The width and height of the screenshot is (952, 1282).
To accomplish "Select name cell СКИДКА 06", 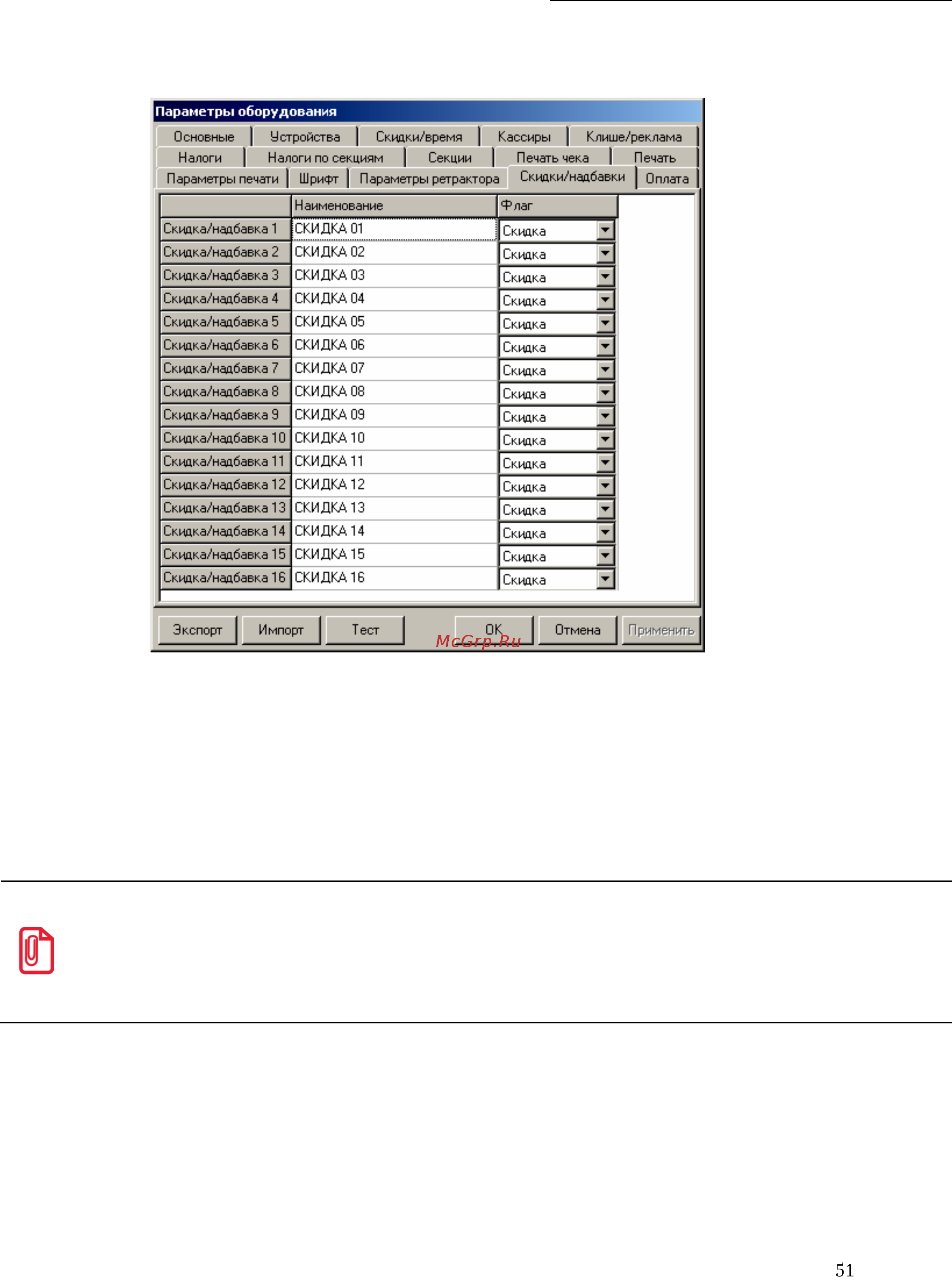I will 394,345.
